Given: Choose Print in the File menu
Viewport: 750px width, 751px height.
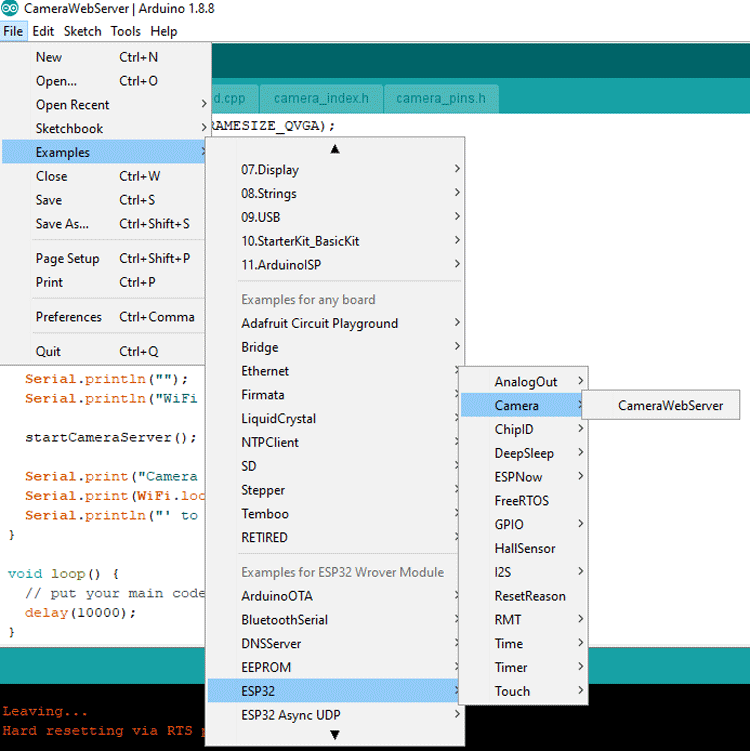Looking at the screenshot, I should click(x=104, y=282).
